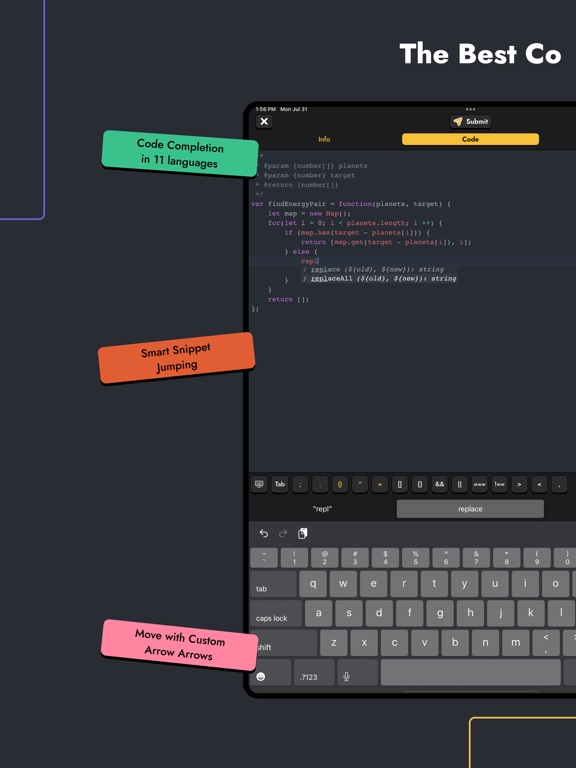Image resolution: width=576 pixels, height=768 pixels.
Task: Hide keyboard using the keyboard-dismiss icon
Action: 260,484
